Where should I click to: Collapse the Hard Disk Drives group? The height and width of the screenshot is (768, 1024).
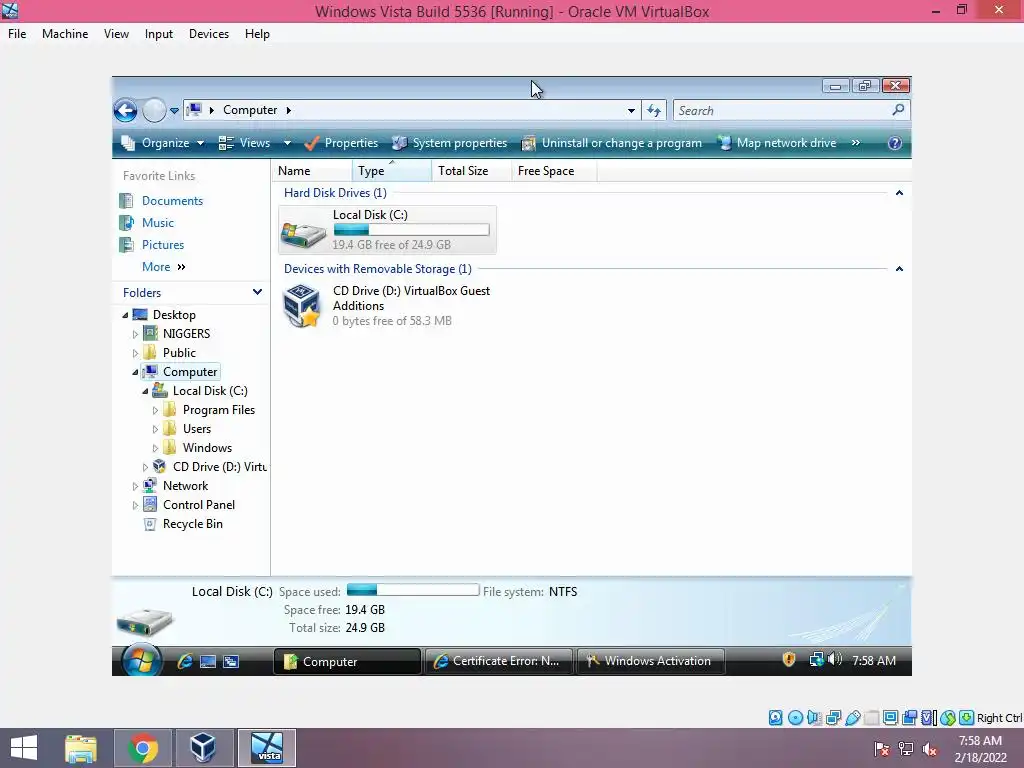point(899,193)
